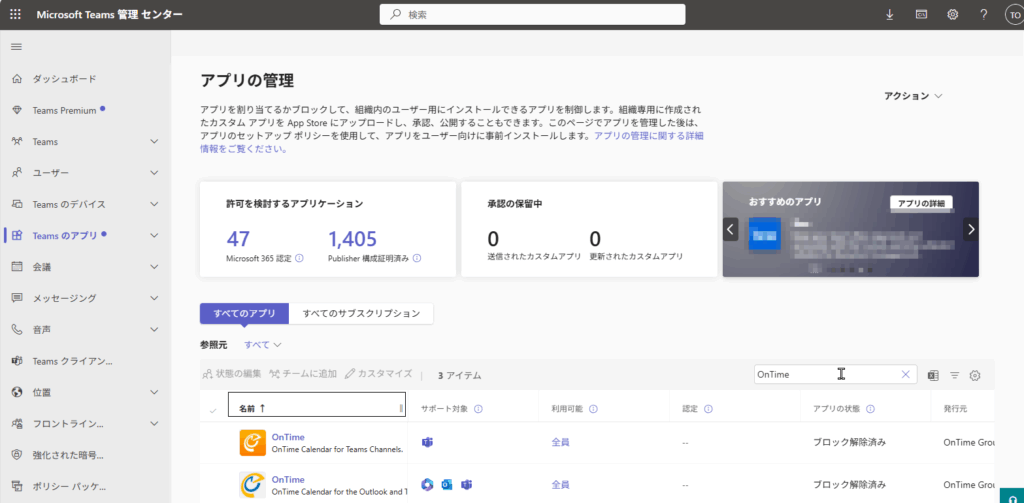Open the filter icon beside search
Screen dimensions: 1024x503
pyautogui.click(x=954, y=375)
